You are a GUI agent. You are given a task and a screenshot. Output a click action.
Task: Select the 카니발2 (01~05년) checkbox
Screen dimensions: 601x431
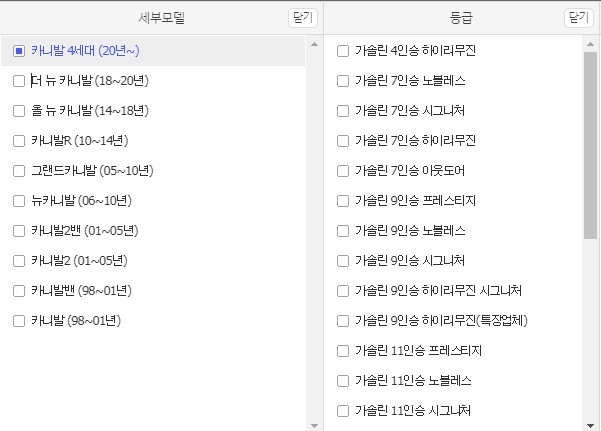19,261
